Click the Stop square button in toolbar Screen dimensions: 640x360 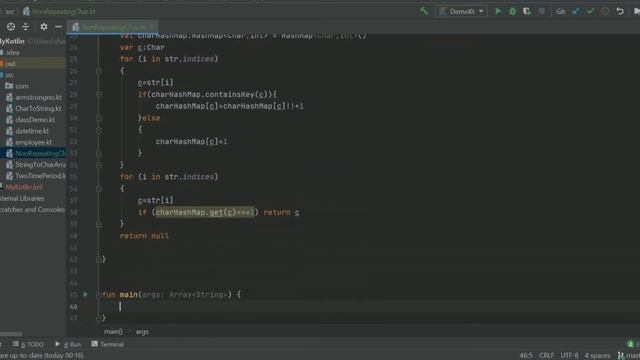(x=542, y=11)
